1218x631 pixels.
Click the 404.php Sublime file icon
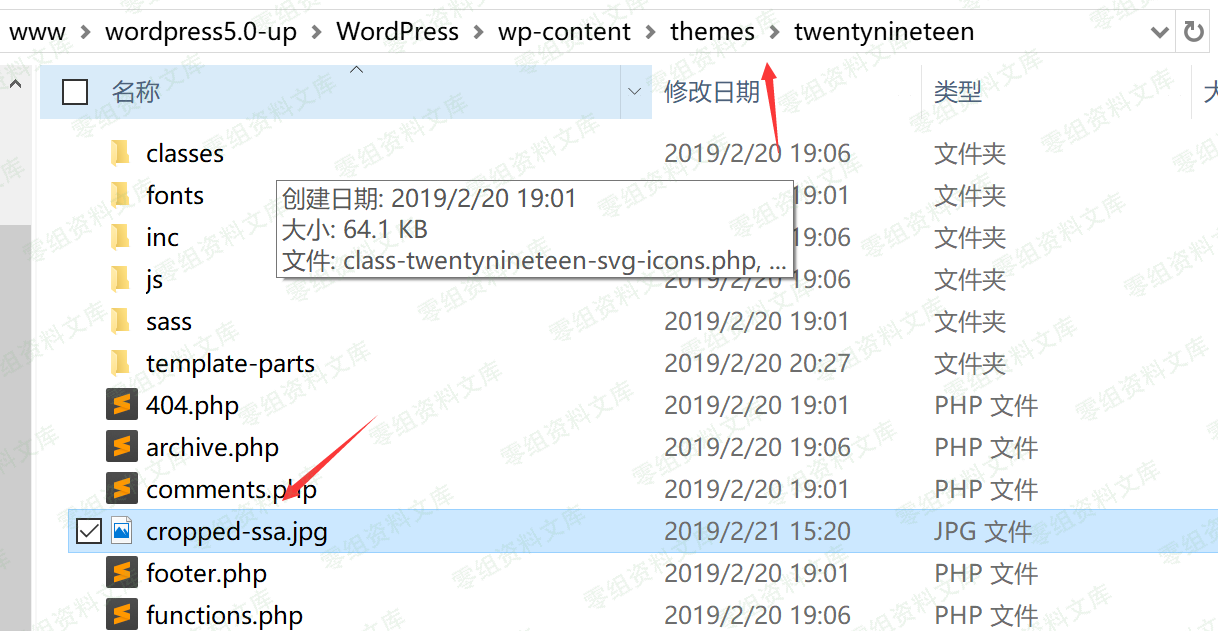pos(121,405)
